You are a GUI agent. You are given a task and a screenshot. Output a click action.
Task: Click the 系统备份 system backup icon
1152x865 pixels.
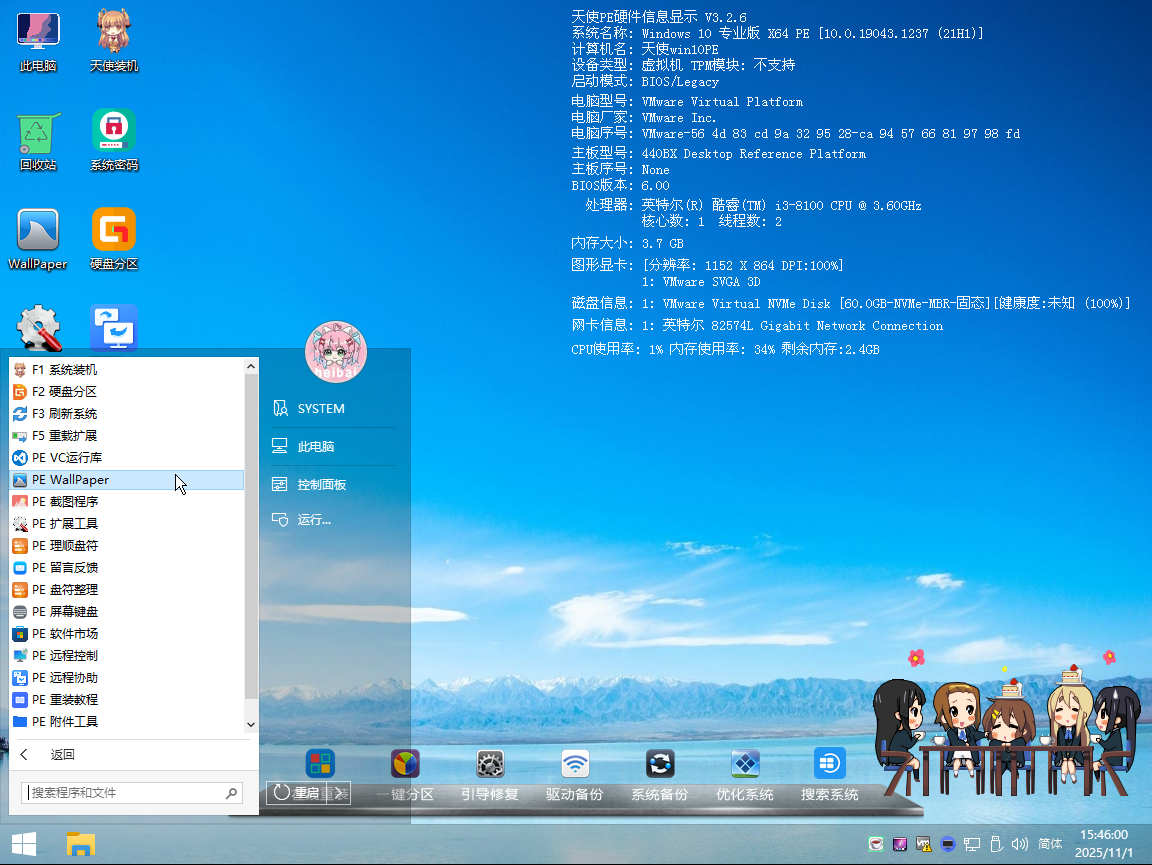tap(660, 765)
